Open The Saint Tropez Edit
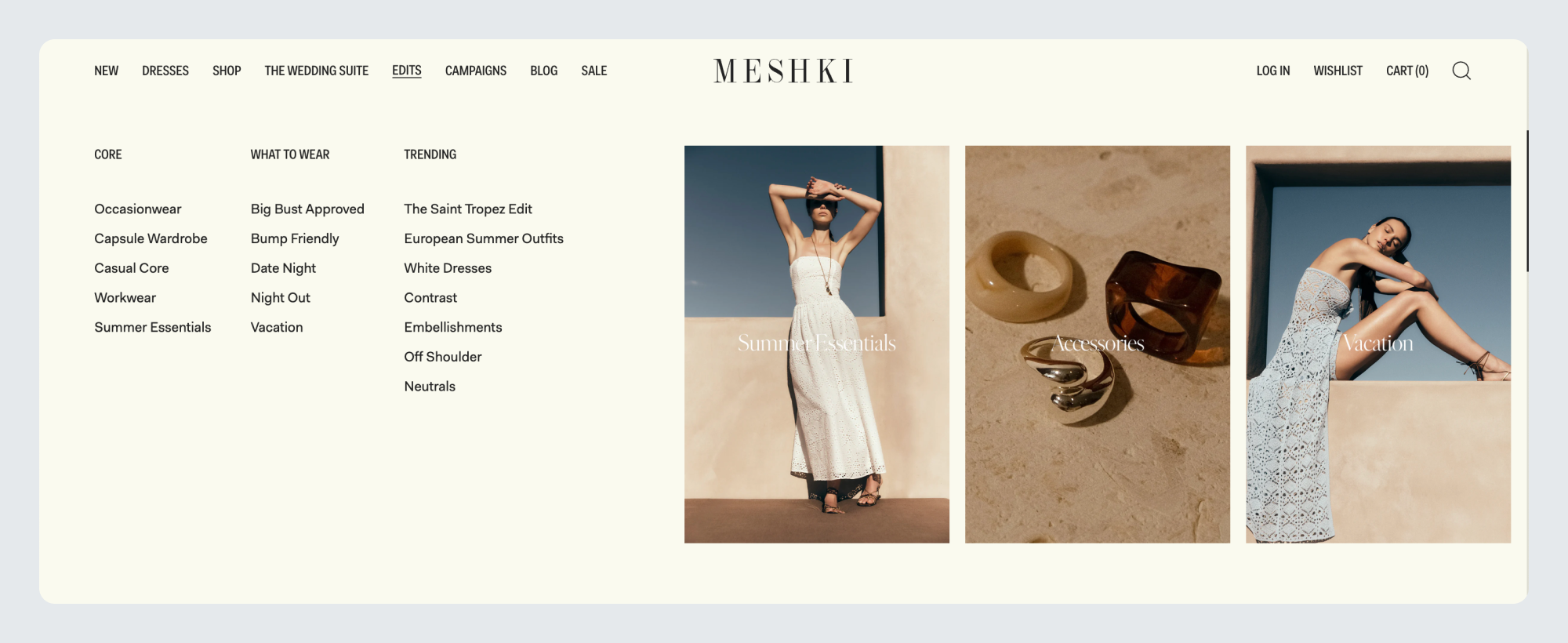This screenshot has width=1568, height=643. tap(468, 209)
